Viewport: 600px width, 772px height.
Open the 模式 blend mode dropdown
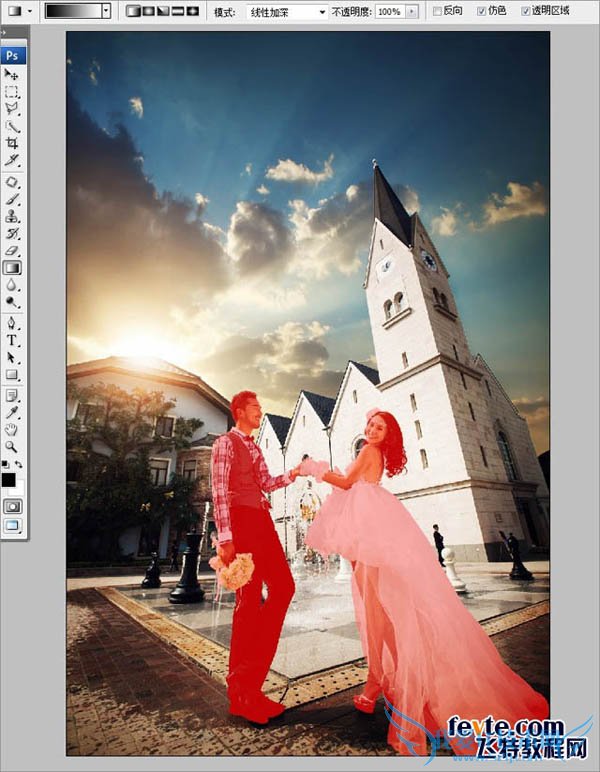tap(287, 11)
